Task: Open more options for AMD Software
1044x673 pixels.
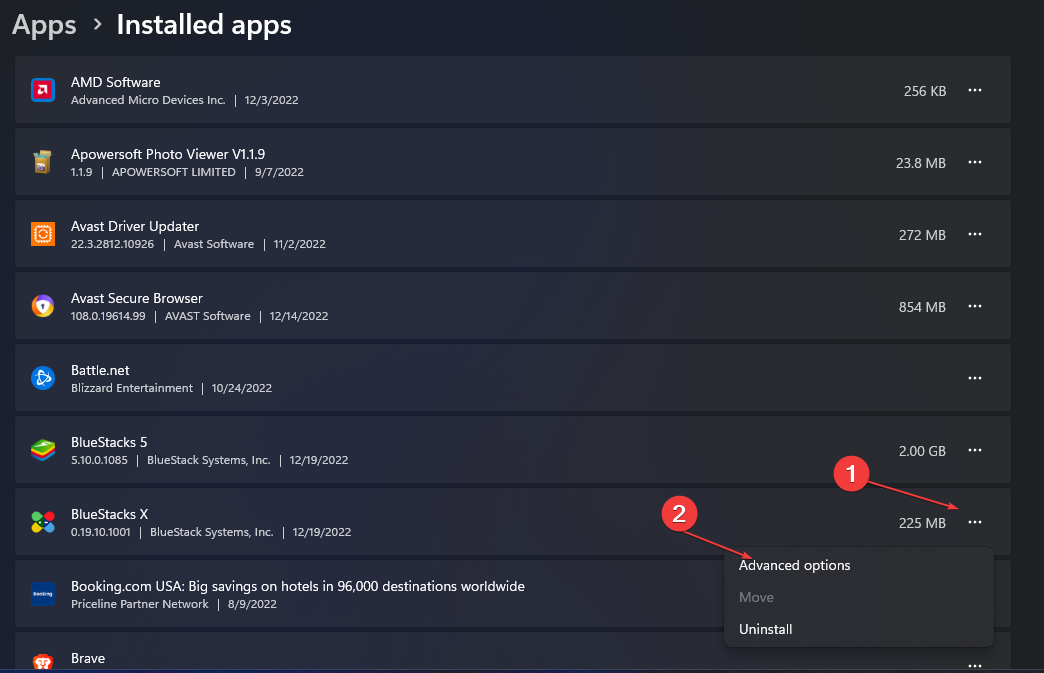Action: pos(975,91)
